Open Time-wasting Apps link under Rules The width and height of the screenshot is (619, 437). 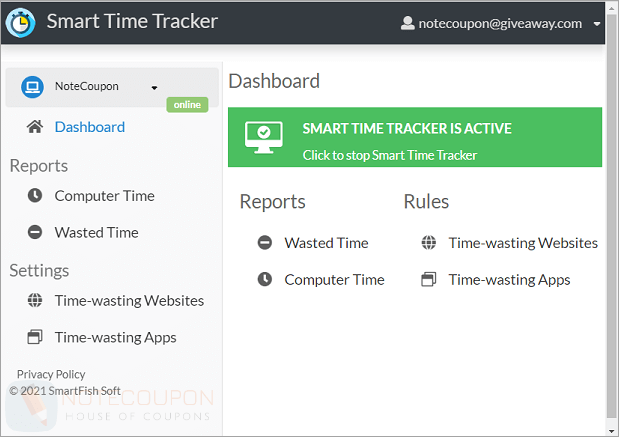coord(509,280)
